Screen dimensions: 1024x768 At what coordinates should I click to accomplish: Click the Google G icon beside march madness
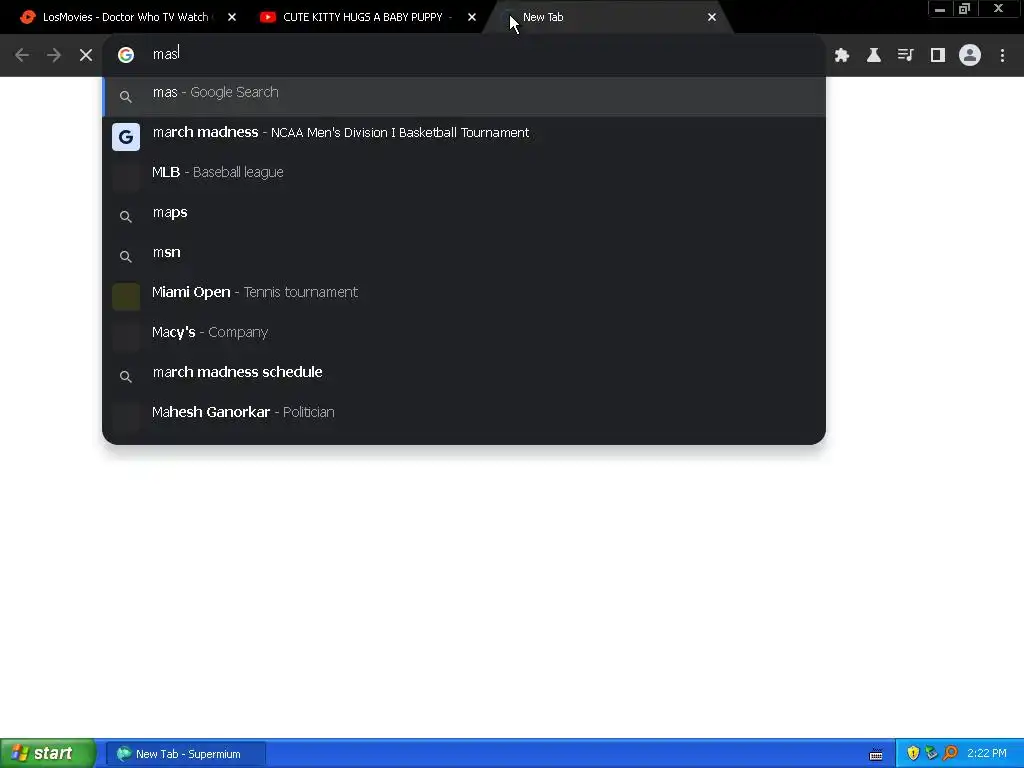coord(126,136)
